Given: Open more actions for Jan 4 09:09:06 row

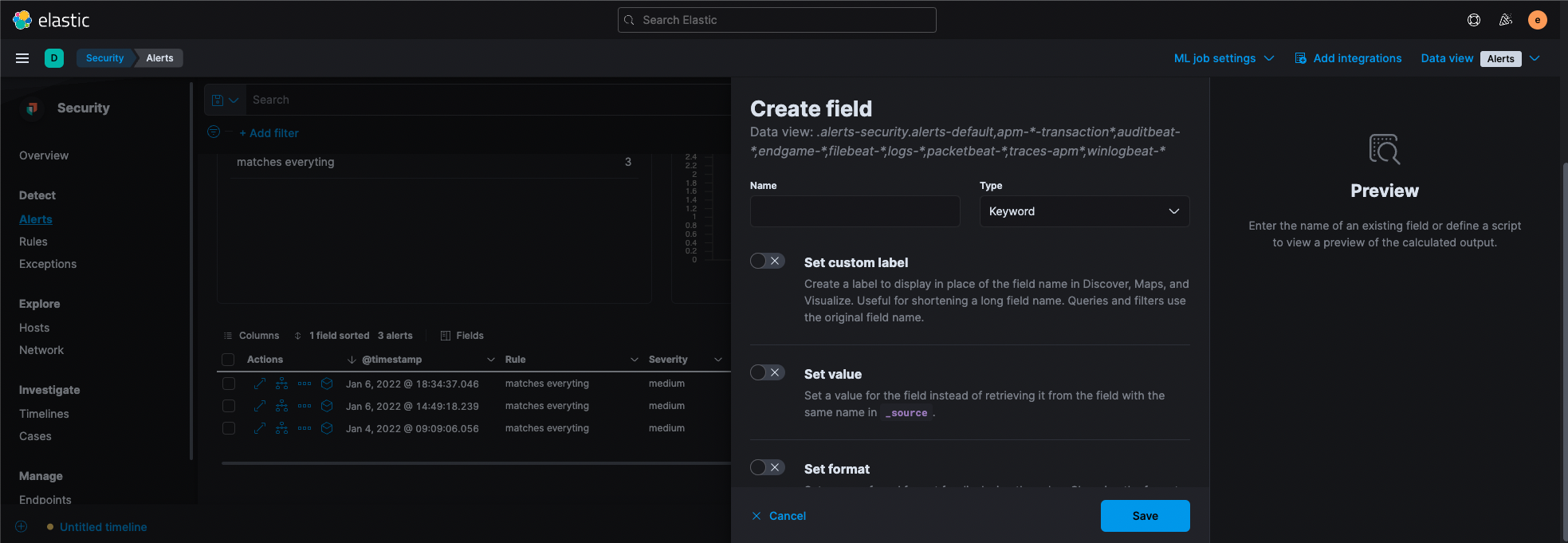Looking at the screenshot, I should [305, 428].
